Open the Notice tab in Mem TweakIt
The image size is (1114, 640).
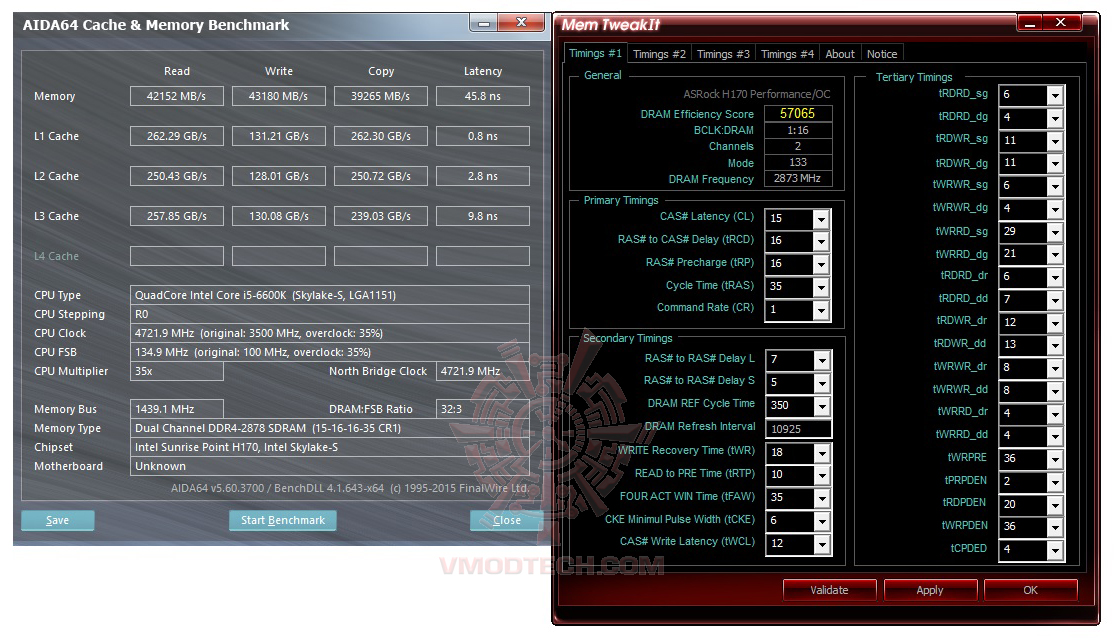(x=882, y=54)
